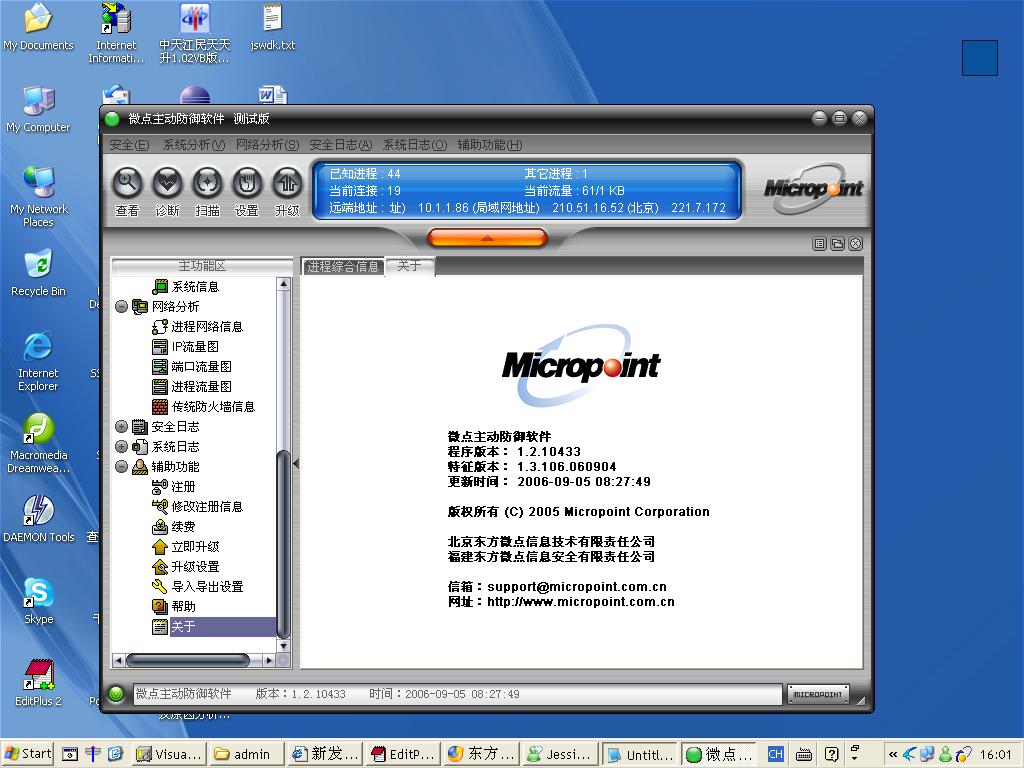1024x768 pixels.
Task: Click tree vertical scrollbar down arrow
Action: 283,646
